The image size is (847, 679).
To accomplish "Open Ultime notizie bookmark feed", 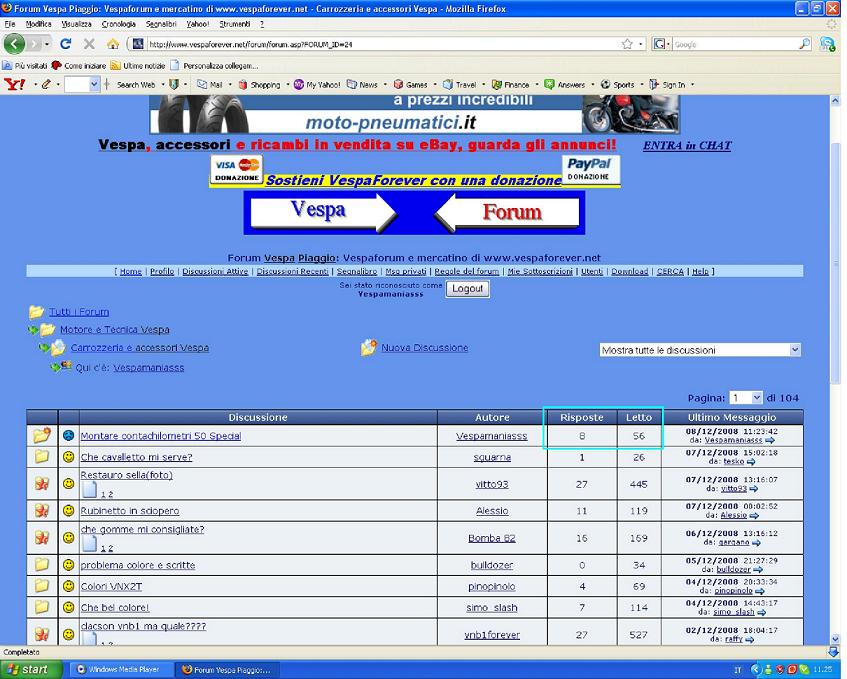I will click(x=138, y=65).
